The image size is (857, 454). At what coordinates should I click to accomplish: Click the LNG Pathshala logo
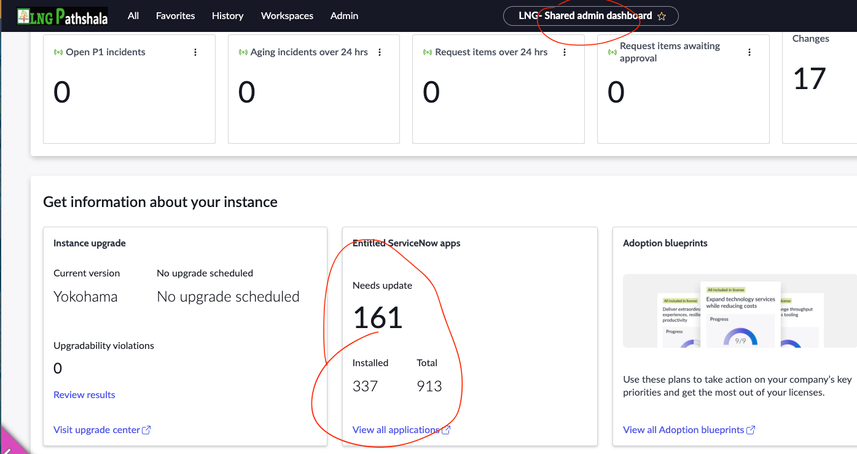tap(62, 16)
